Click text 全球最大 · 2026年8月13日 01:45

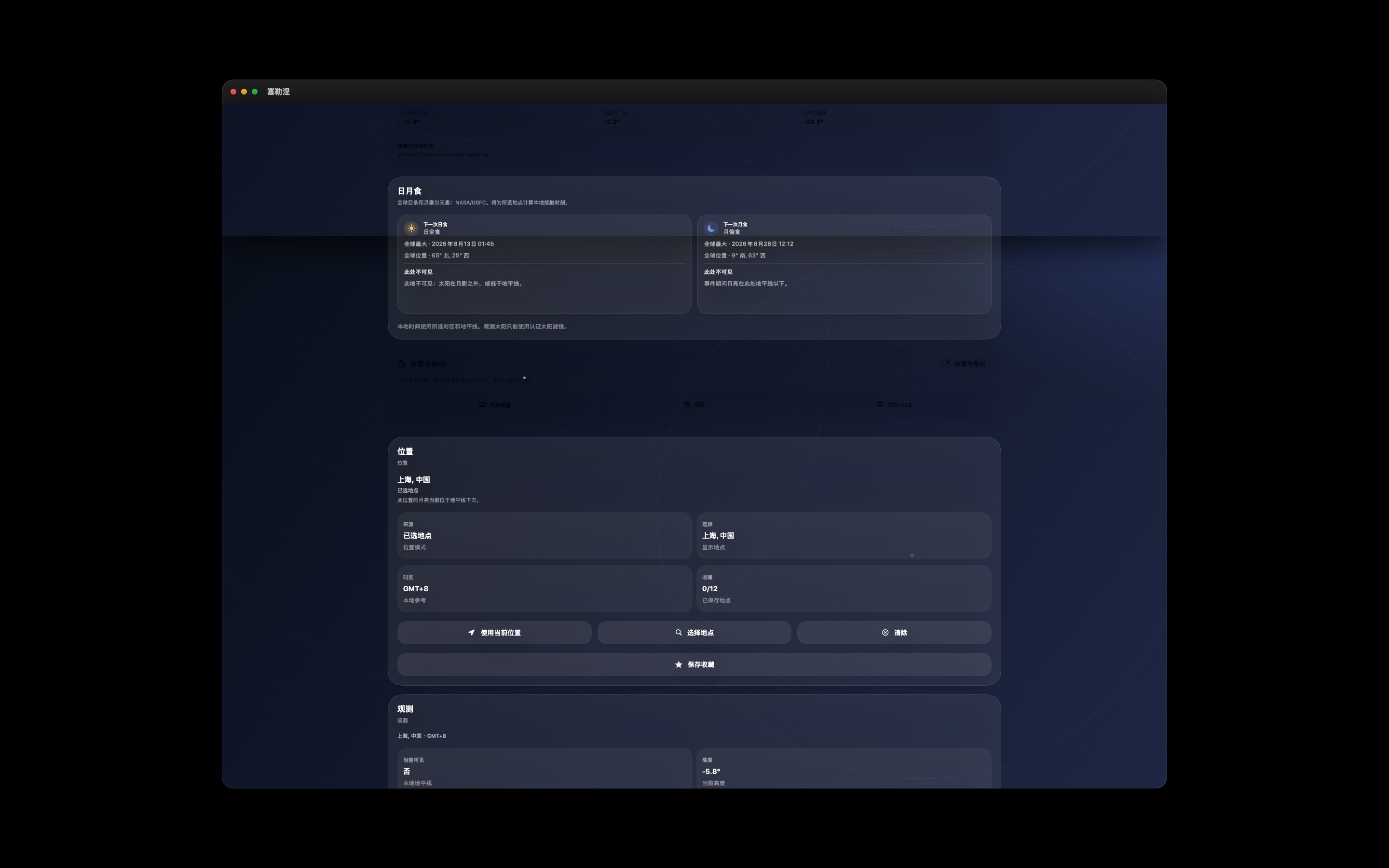coord(449,244)
